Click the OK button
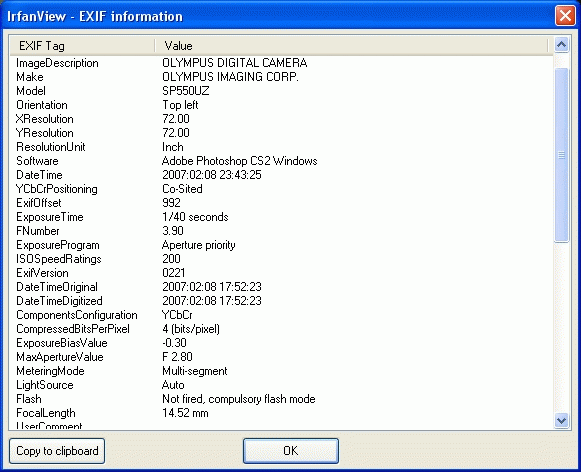Screen dimensions: 581x472 coord(291,451)
